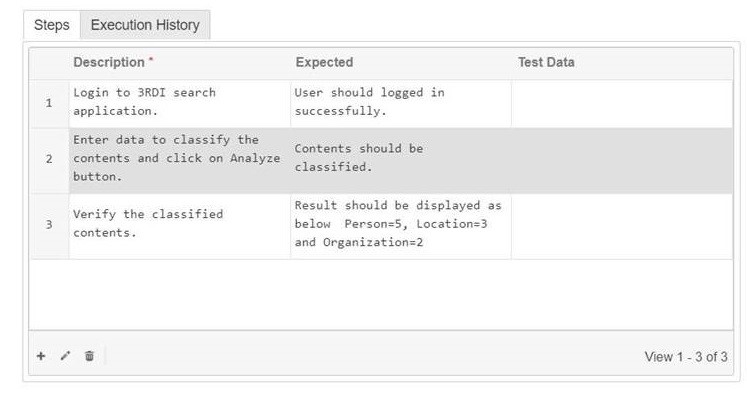Click the empty Test Data cell in row 3
This screenshot has height=393, width=747.
pos(623,225)
